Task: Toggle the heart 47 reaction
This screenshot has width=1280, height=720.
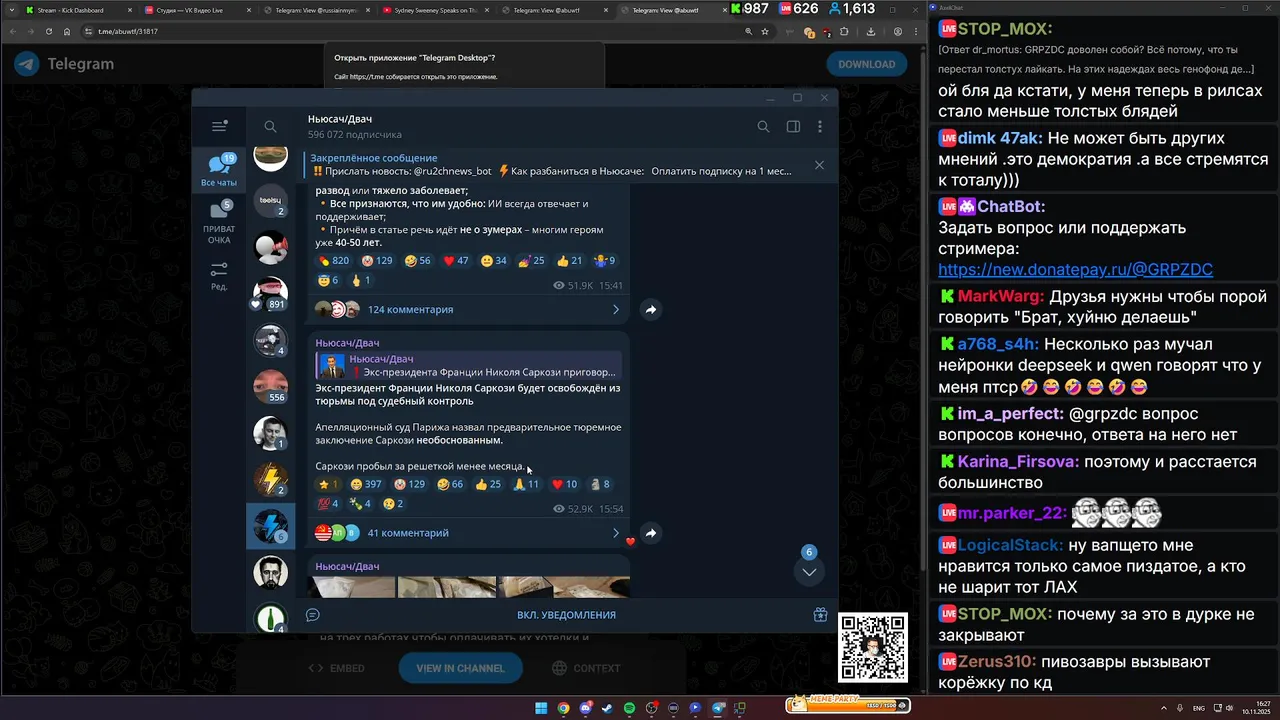Action: point(456,261)
